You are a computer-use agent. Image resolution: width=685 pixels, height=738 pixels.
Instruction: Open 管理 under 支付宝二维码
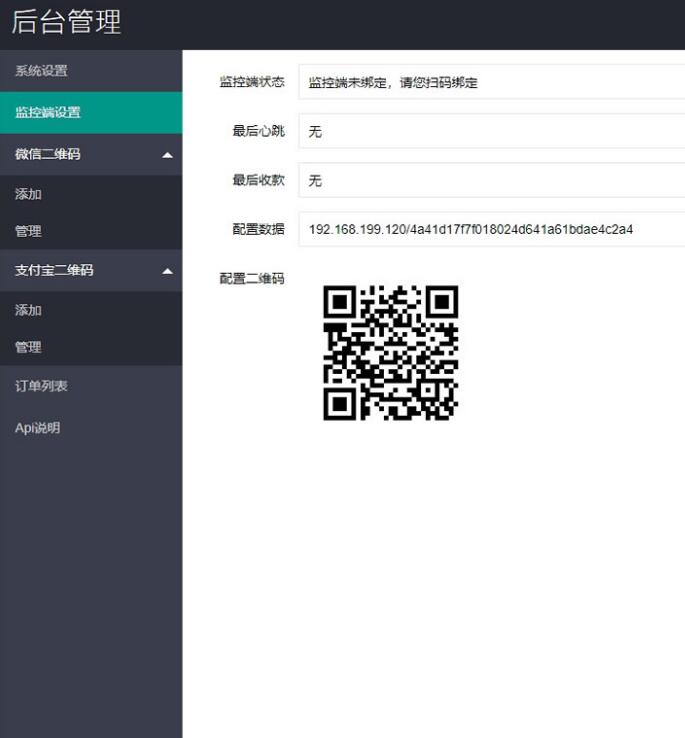(x=91, y=347)
